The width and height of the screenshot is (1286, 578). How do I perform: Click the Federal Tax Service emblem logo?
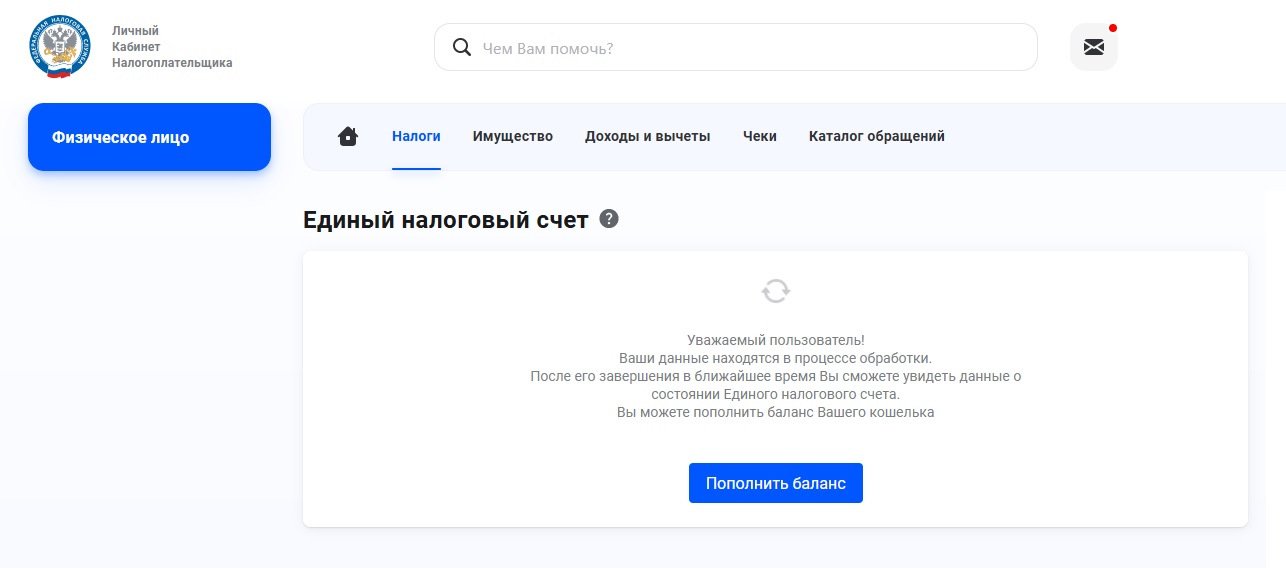tap(60, 47)
